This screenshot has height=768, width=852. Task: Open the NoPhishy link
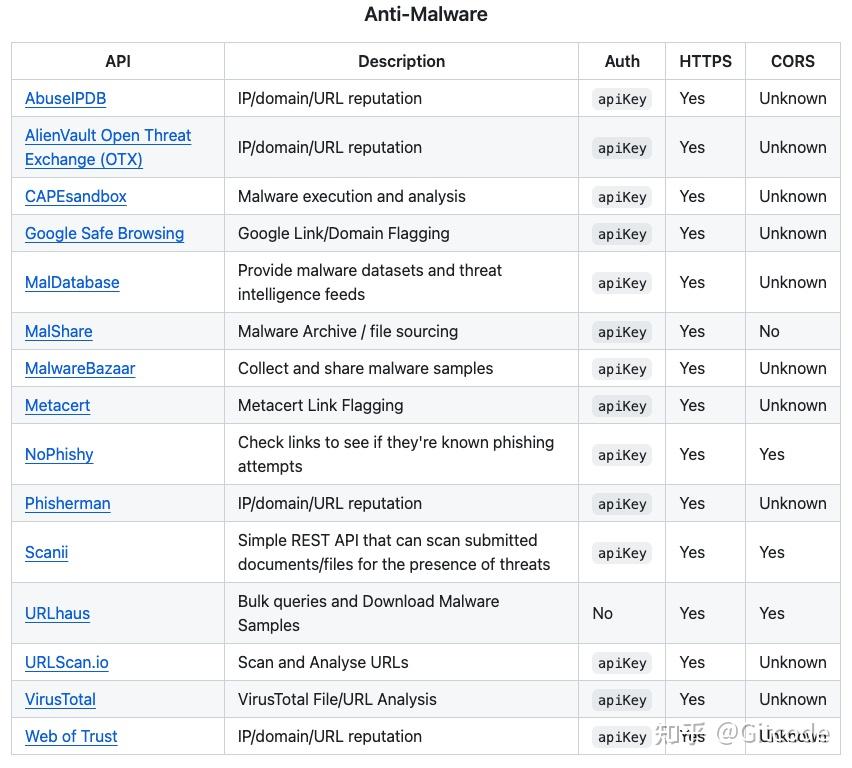tap(59, 455)
